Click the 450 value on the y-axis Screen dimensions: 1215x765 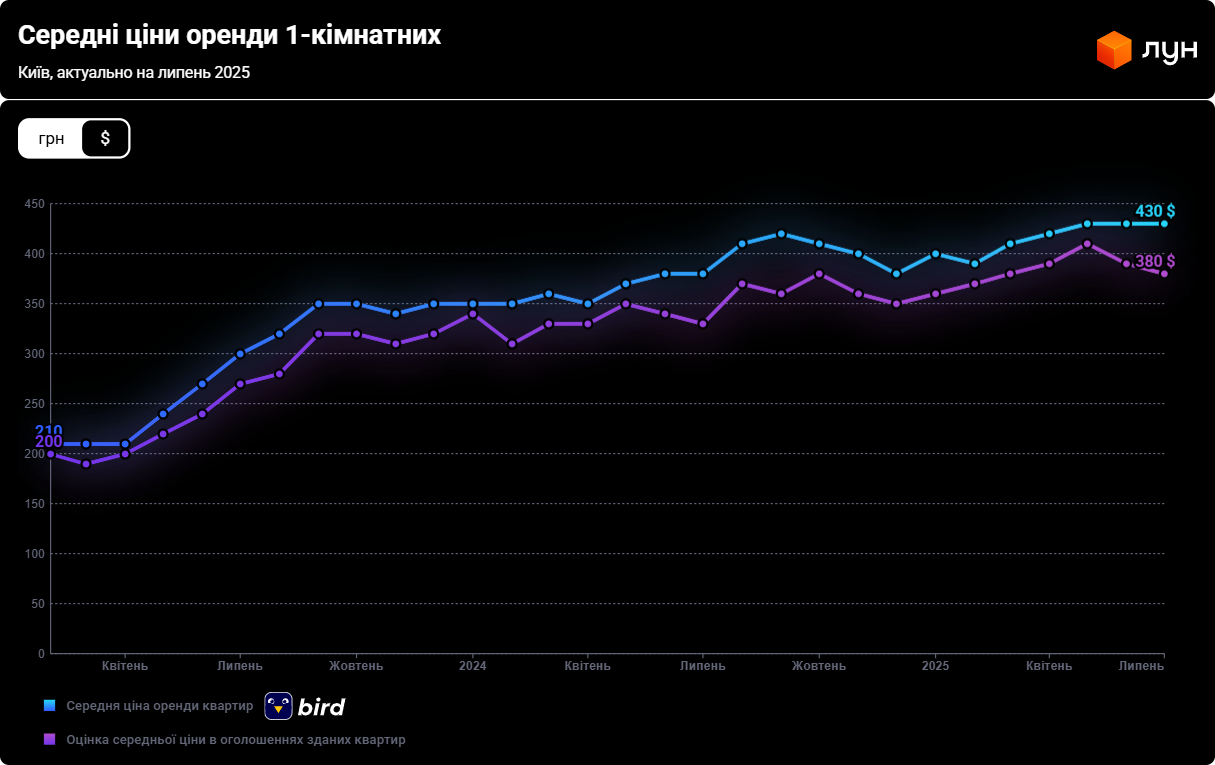34,204
